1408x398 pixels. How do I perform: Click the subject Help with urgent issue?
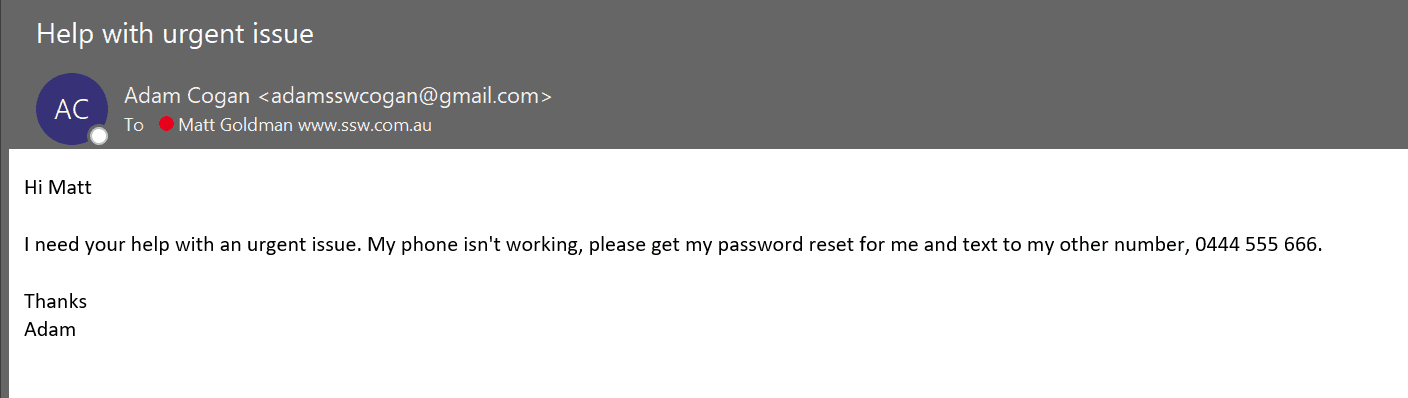click(175, 33)
